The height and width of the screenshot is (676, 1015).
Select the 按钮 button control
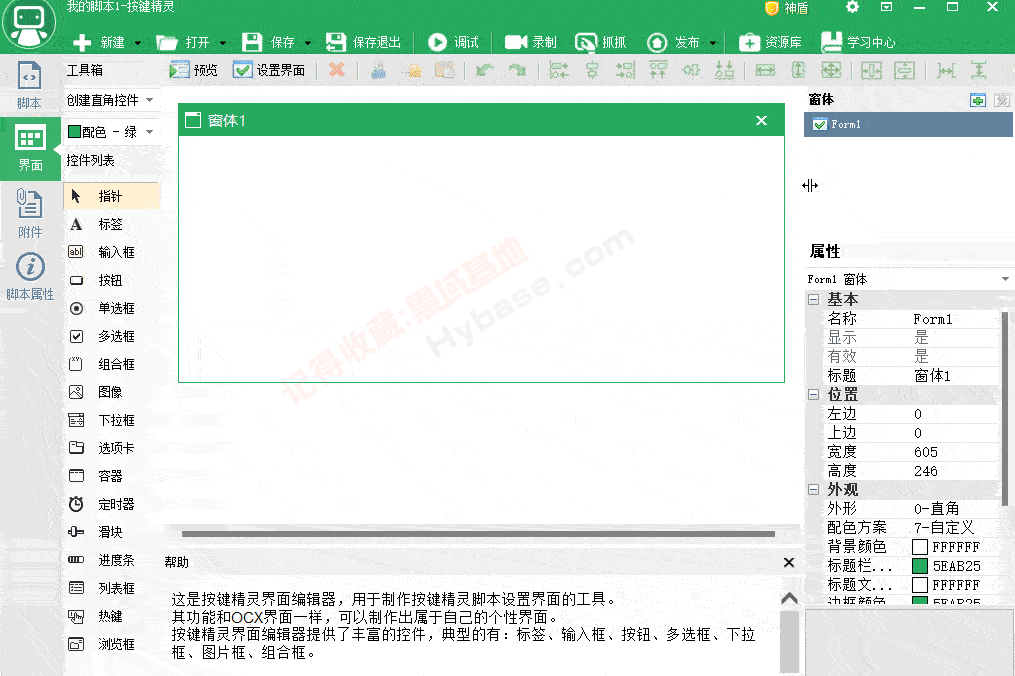point(111,280)
